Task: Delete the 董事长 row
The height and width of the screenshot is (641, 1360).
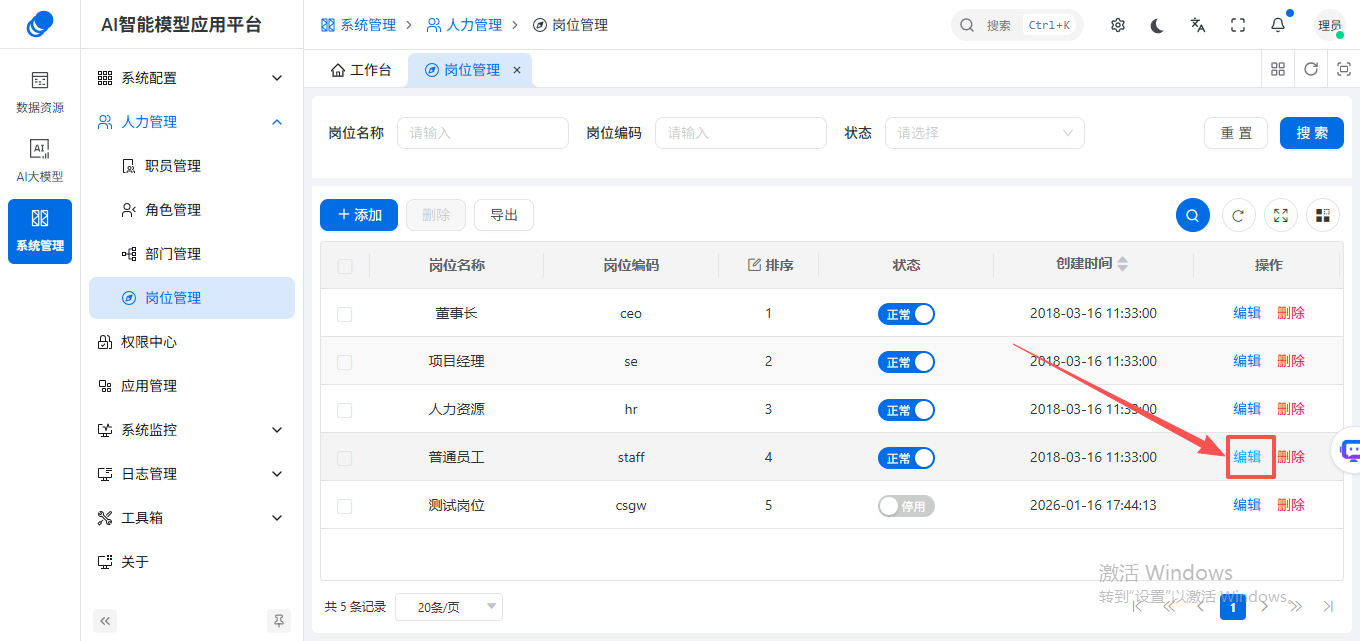Action: point(1291,314)
